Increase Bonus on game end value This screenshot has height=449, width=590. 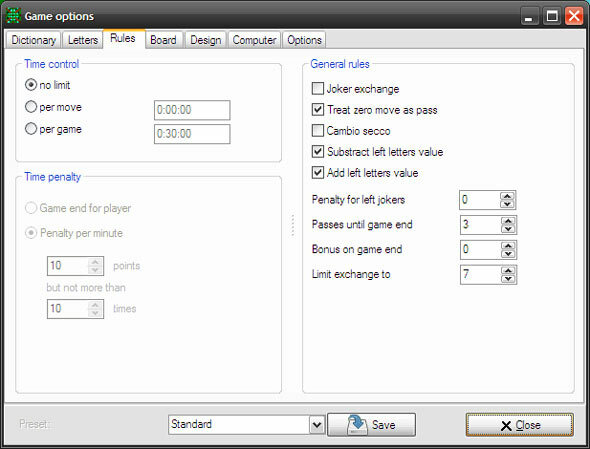click(x=508, y=246)
